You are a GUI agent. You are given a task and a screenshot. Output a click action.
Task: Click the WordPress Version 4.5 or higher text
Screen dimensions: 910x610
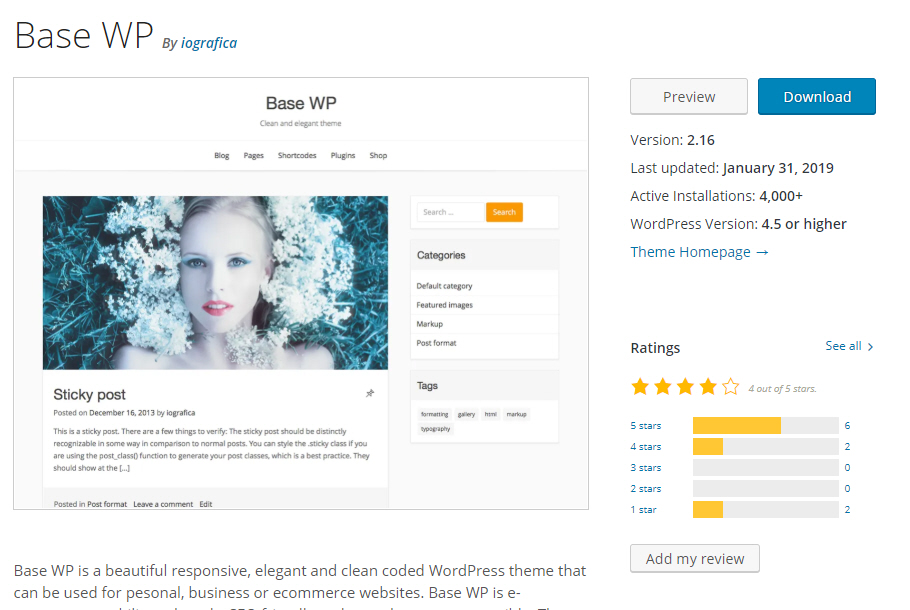pyautogui.click(x=738, y=224)
